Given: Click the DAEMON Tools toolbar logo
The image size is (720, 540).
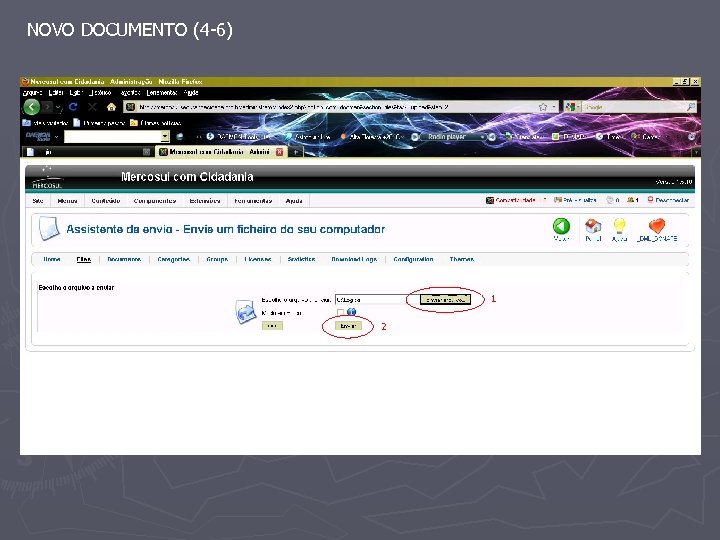Looking at the screenshot, I should [x=38, y=136].
